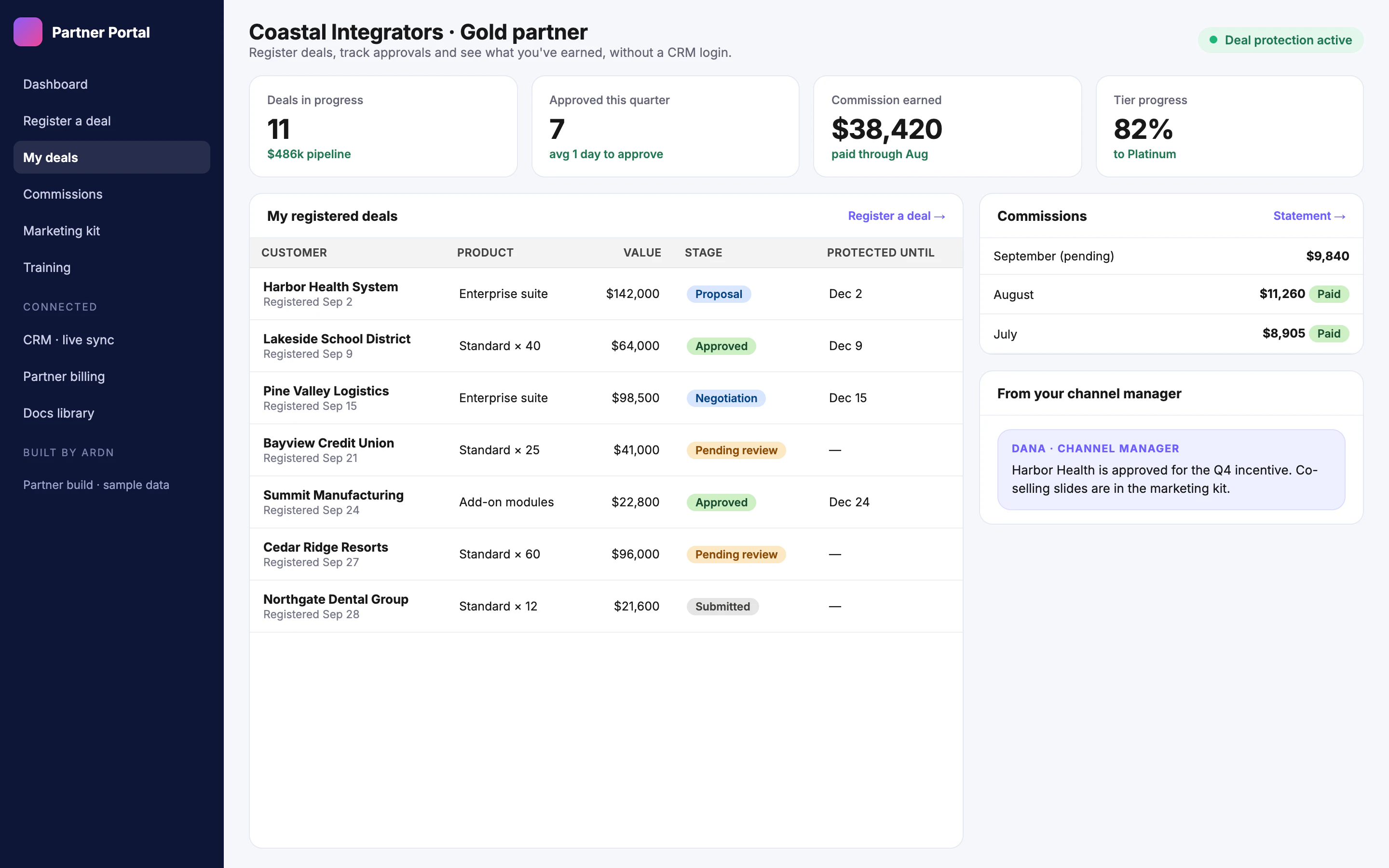Click the $142,000 deal value
Viewport: 1389px width, 868px height.
(x=632, y=294)
